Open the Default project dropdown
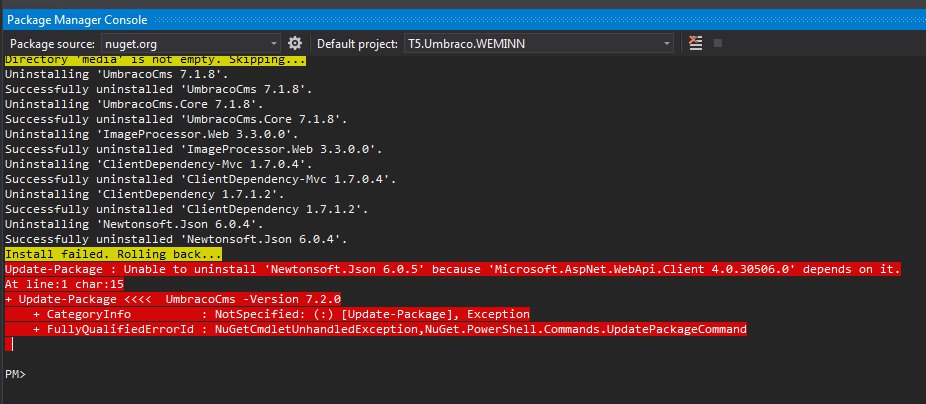Viewport: 926px width, 404px height. (538, 43)
